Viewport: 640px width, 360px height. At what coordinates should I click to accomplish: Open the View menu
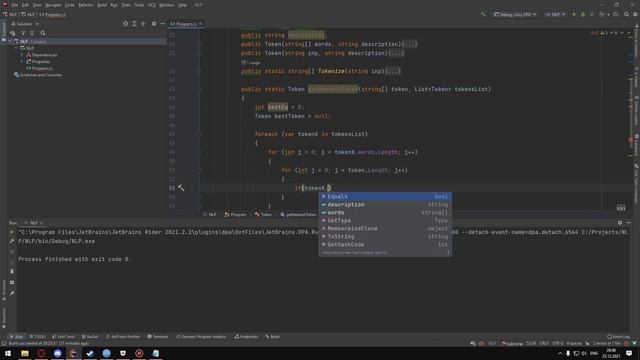pyautogui.click(x=37, y=5)
